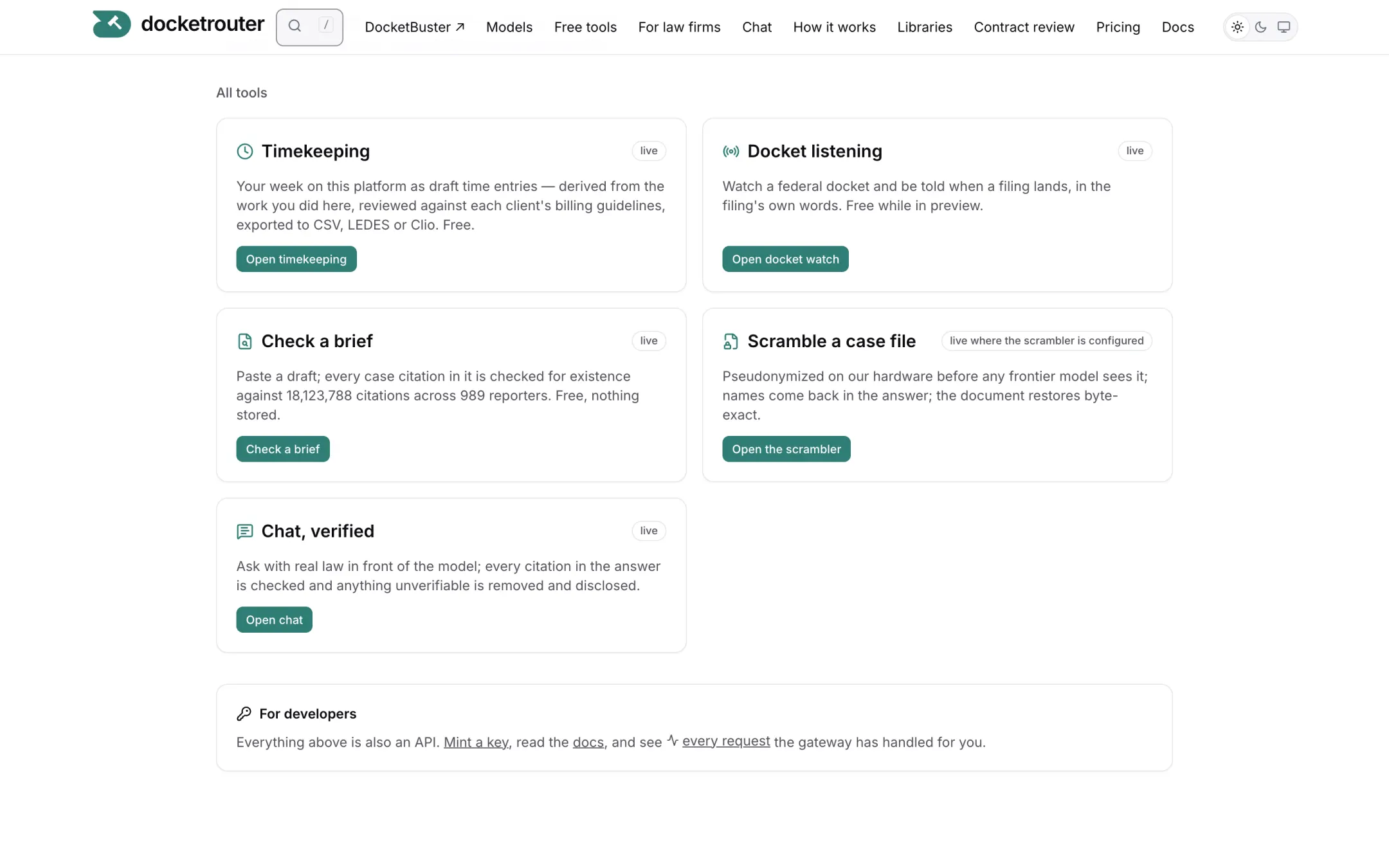Click the Check a brief card heading
The image size is (1389, 868).
tap(317, 341)
